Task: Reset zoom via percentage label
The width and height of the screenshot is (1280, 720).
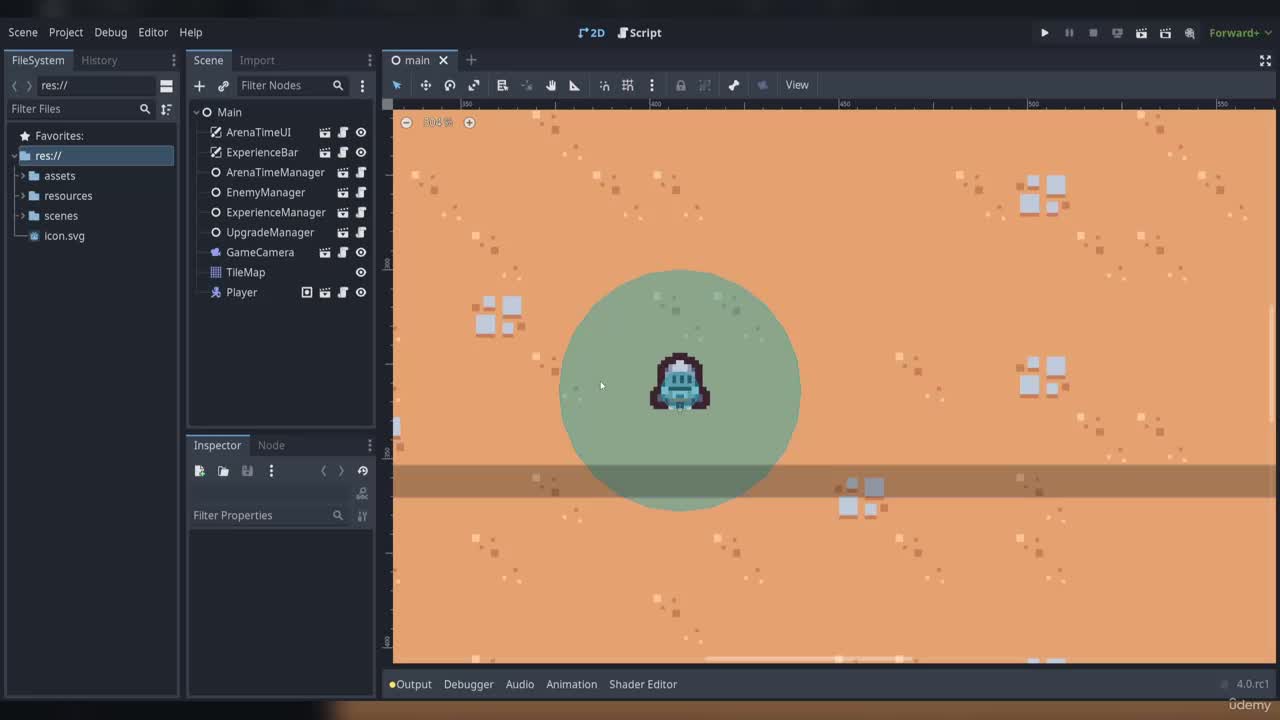Action: click(x=437, y=122)
